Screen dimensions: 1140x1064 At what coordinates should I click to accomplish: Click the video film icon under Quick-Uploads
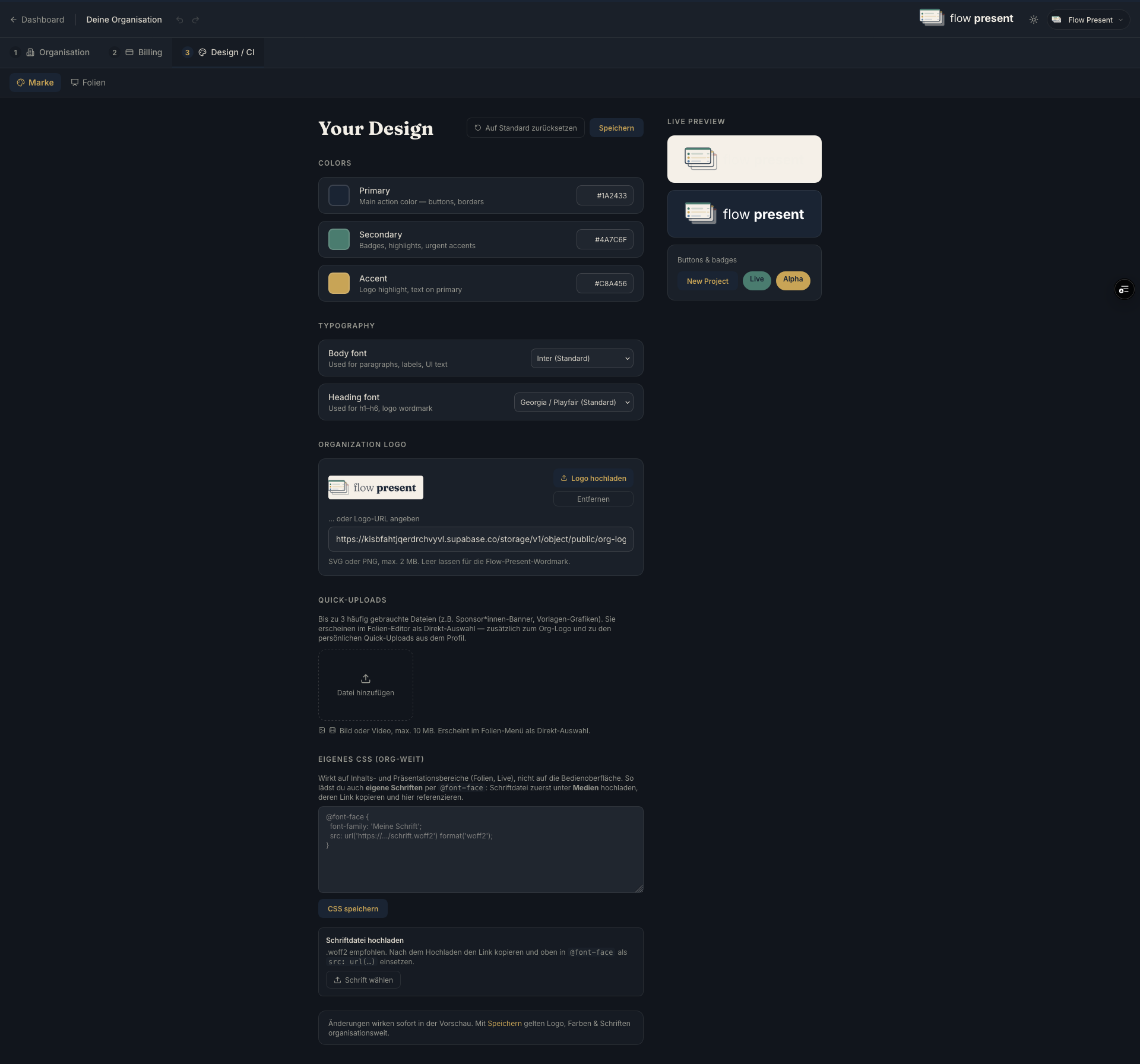pos(332,730)
